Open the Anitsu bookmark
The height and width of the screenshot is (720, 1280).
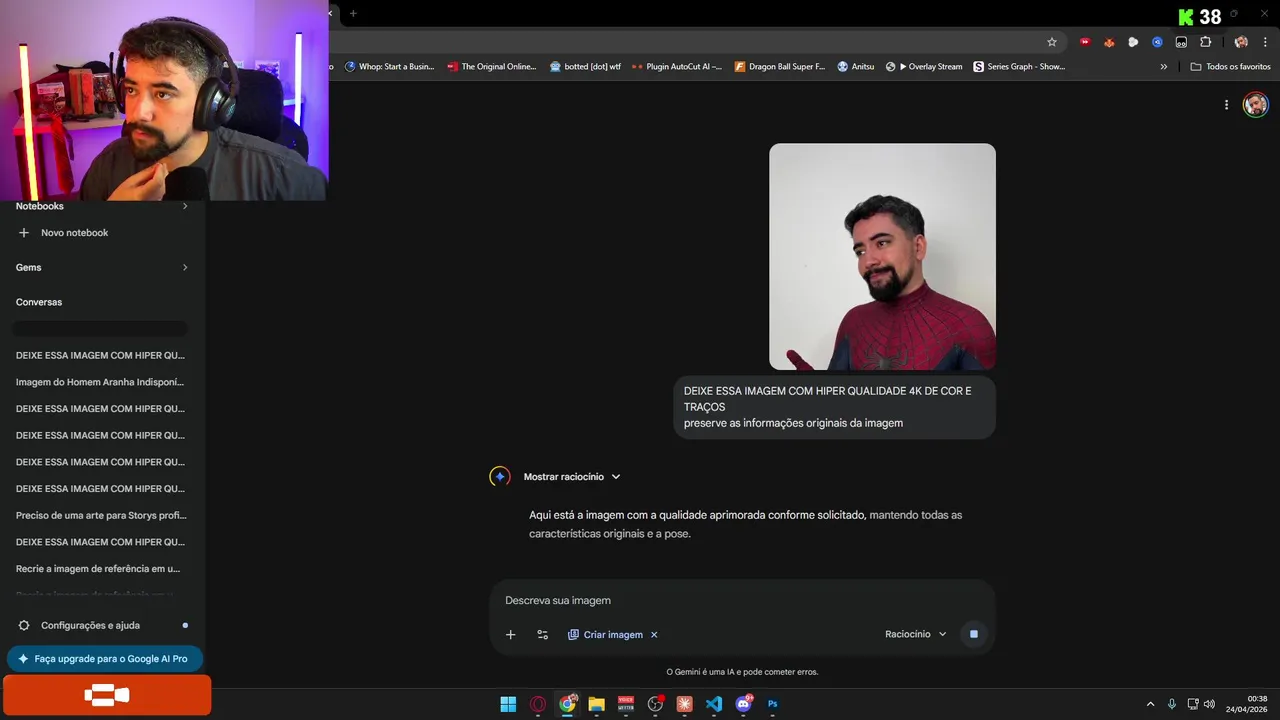[856, 67]
